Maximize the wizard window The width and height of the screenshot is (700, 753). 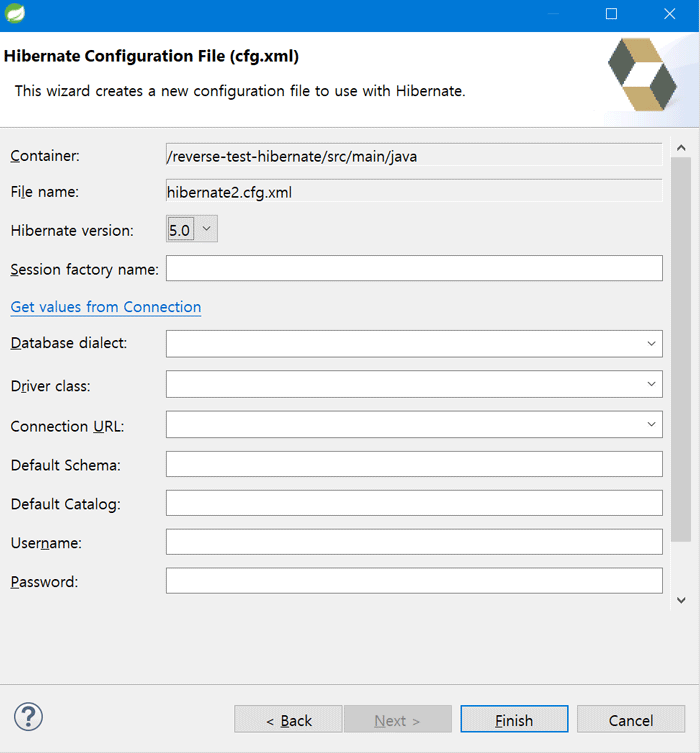click(611, 14)
